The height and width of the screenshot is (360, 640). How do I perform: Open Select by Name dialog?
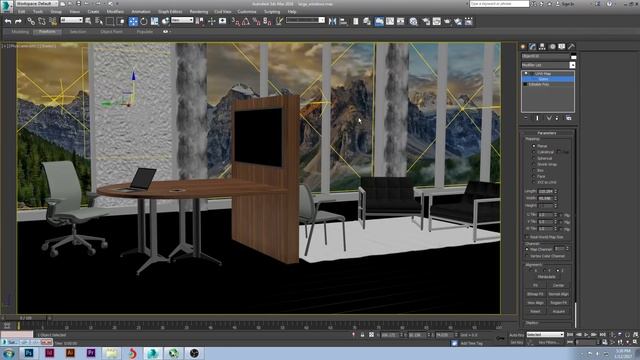click(99, 21)
